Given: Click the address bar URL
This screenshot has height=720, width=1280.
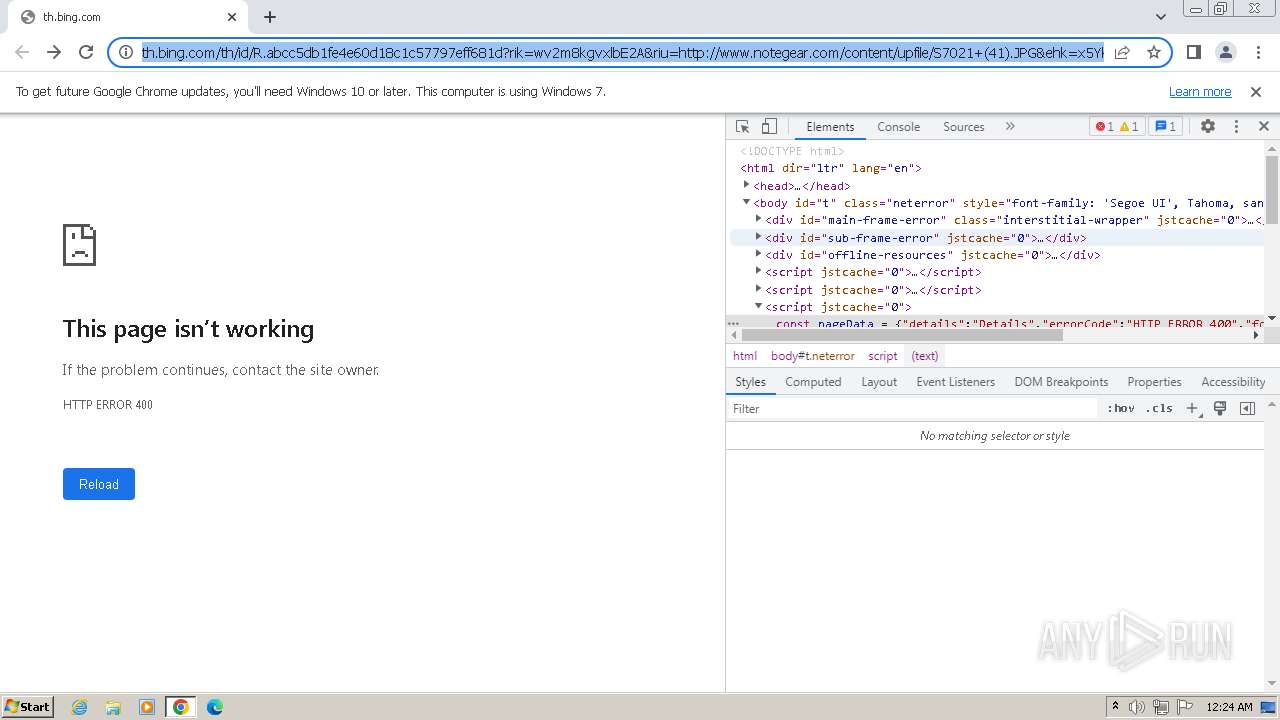Looking at the screenshot, I should [622, 52].
